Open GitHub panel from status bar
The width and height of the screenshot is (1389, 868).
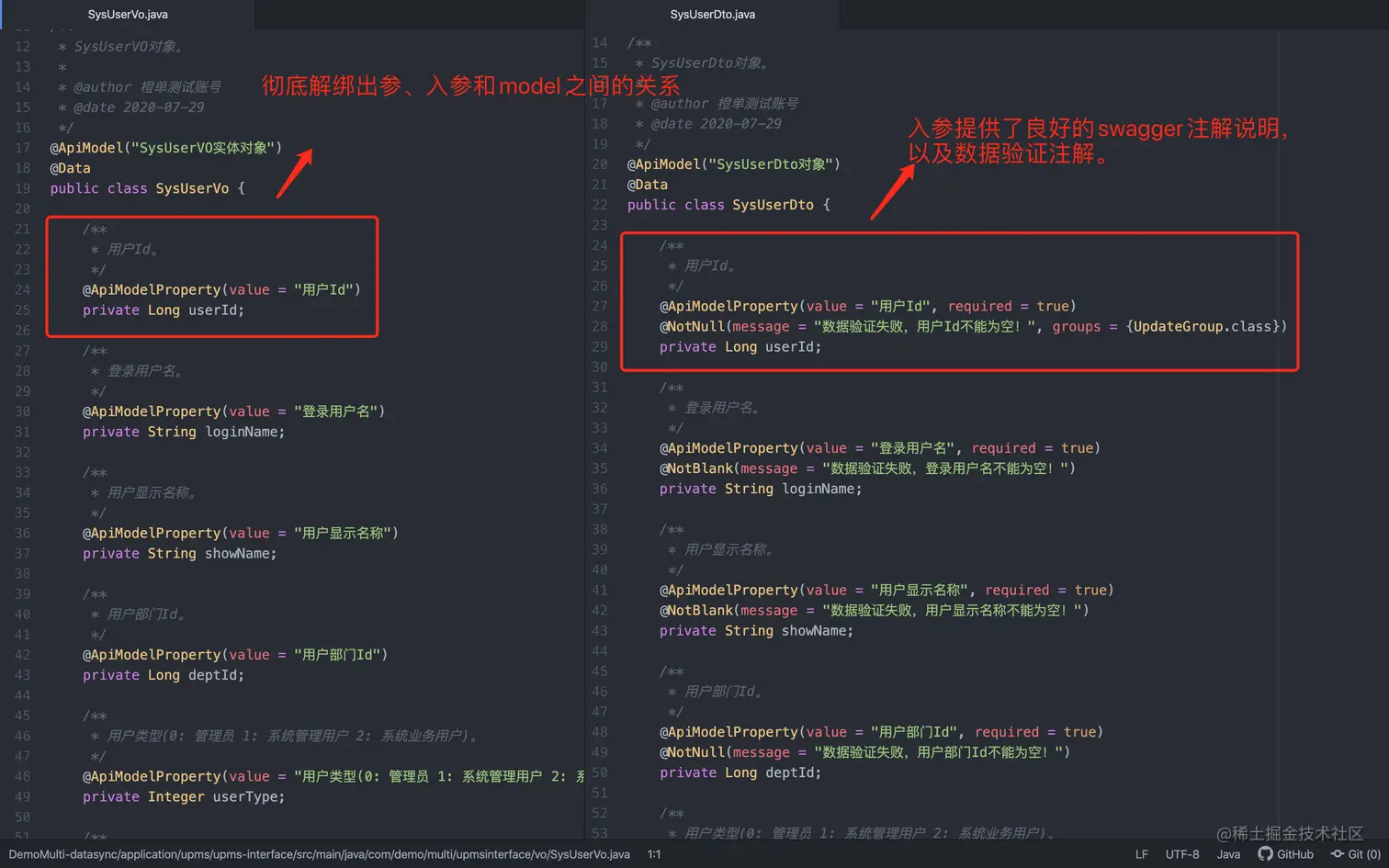[1286, 854]
